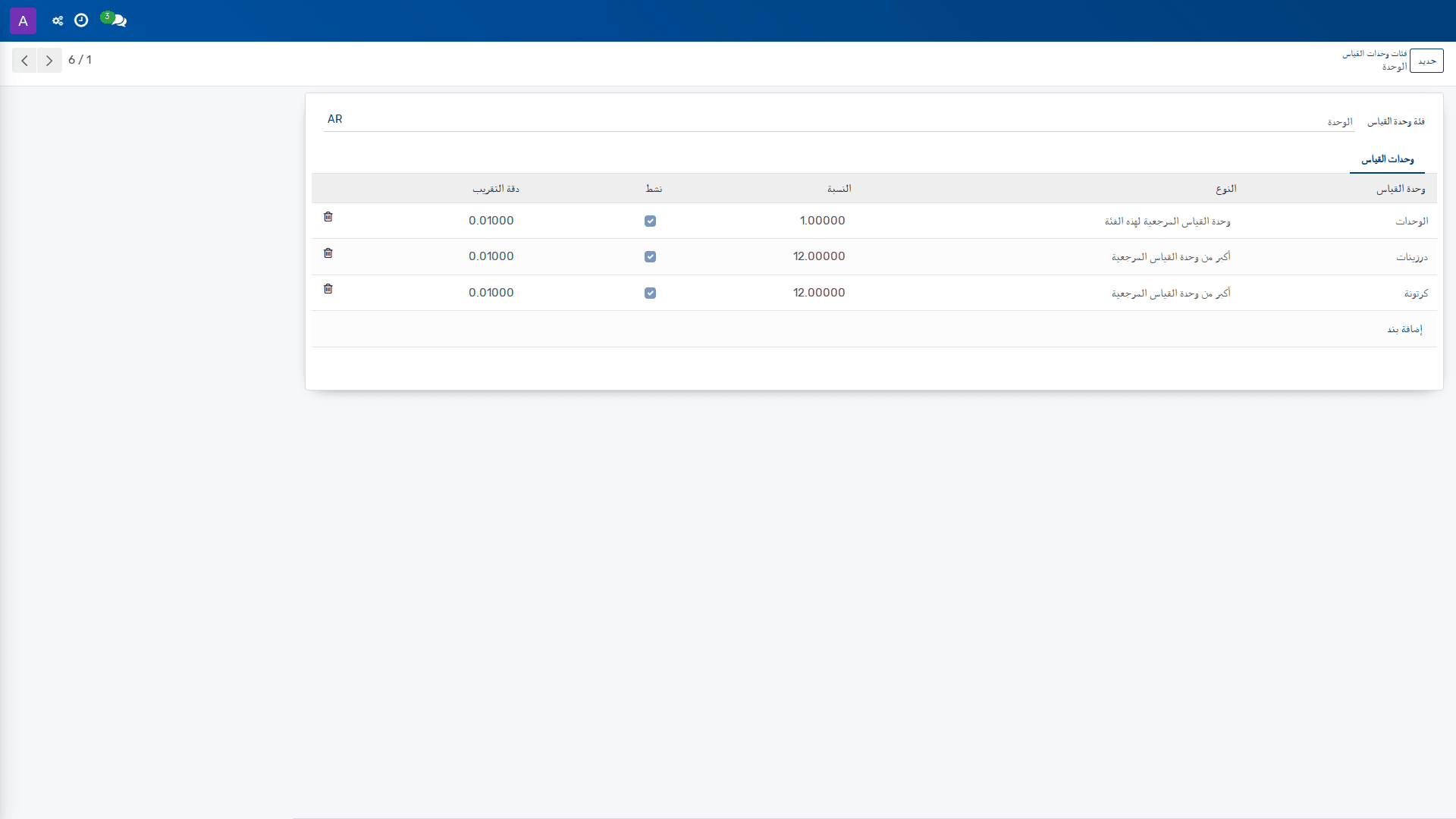The height and width of the screenshot is (819, 1456).
Task: Open type dropdown for درزينات row
Action: point(1171,257)
